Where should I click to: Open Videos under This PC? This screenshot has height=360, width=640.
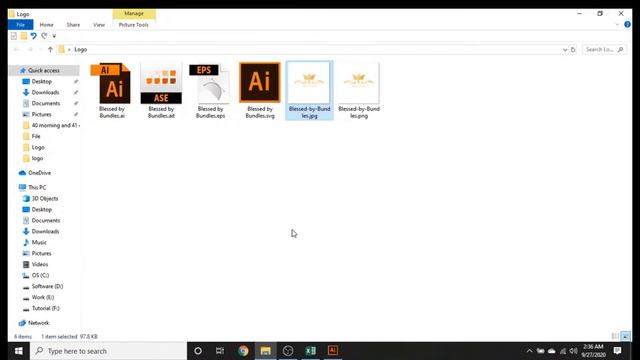[x=40, y=264]
